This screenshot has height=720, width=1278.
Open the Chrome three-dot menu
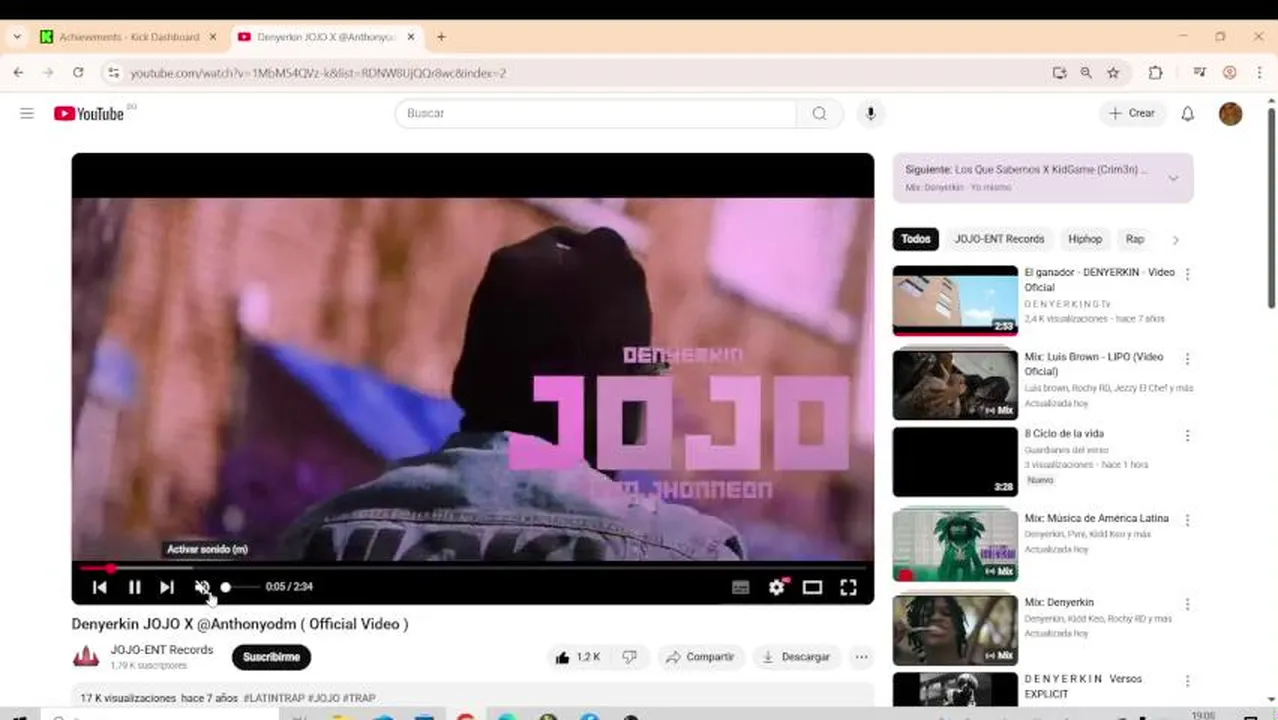(1260, 73)
